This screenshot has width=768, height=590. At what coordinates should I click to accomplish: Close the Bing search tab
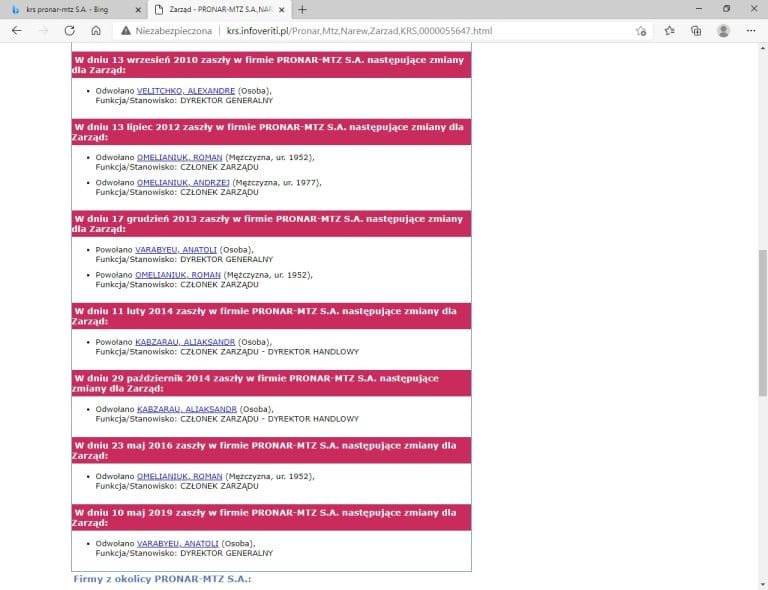138,9
